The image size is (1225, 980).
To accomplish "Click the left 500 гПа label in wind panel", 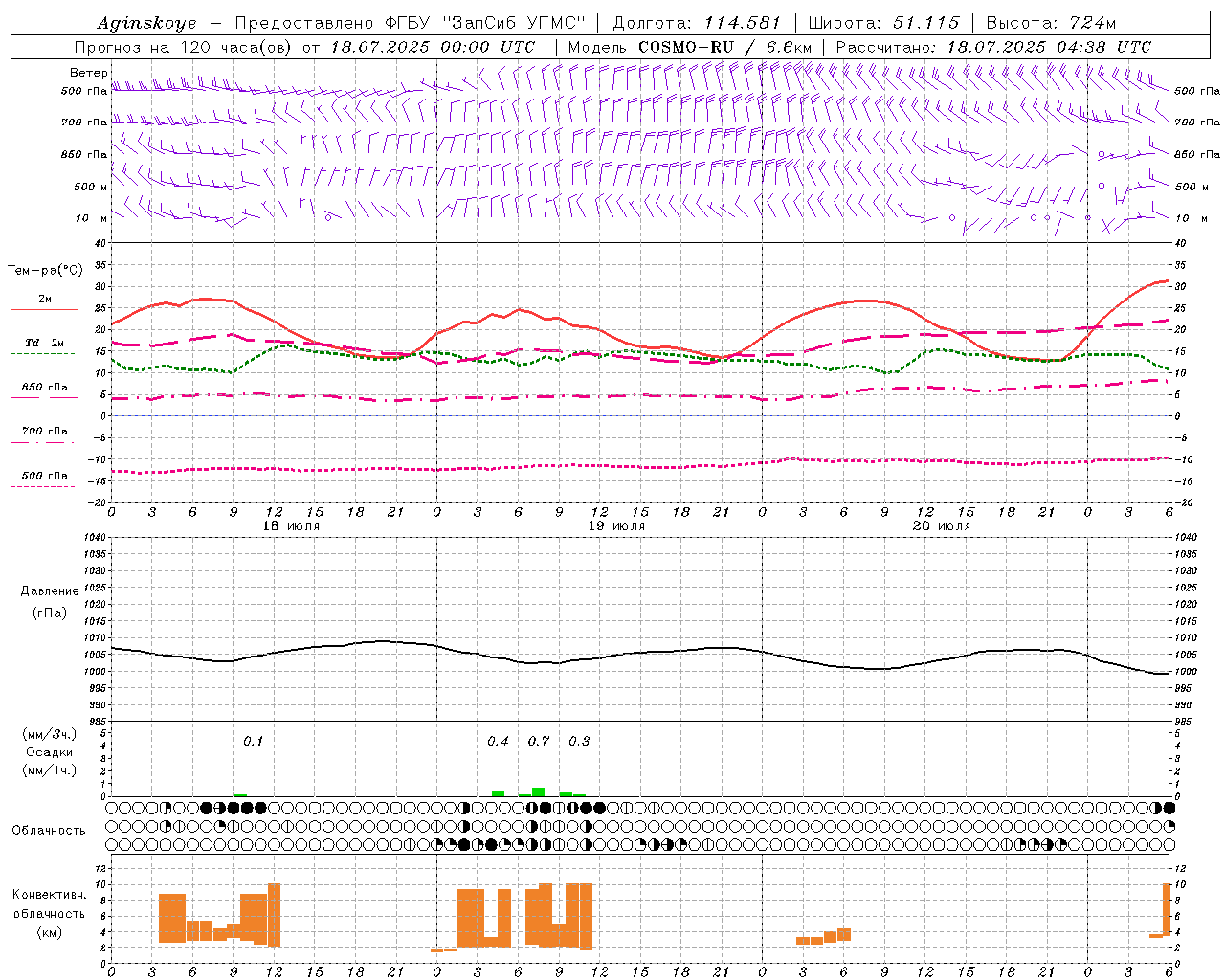I will pos(84,91).
